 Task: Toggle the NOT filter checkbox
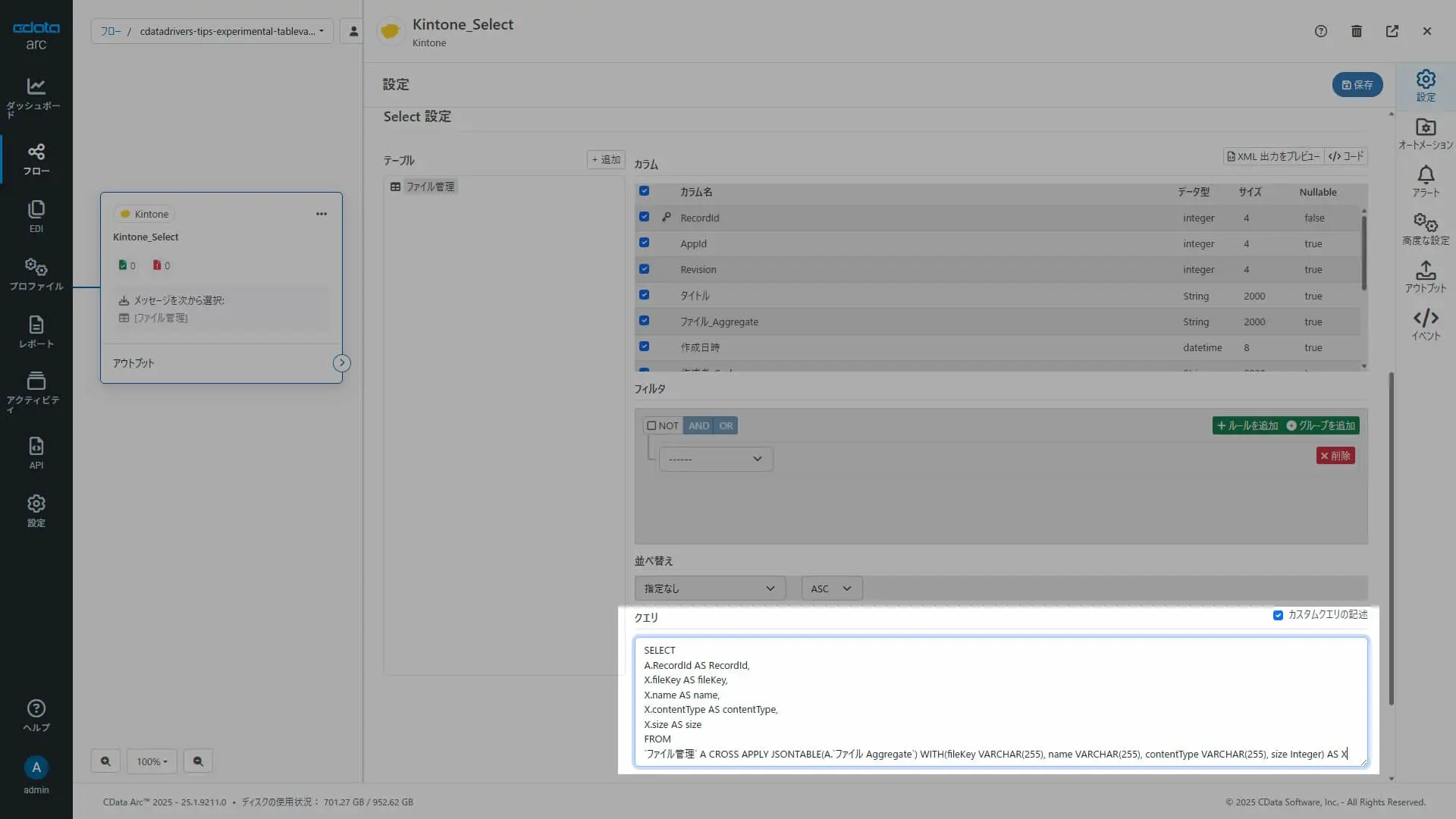point(651,425)
